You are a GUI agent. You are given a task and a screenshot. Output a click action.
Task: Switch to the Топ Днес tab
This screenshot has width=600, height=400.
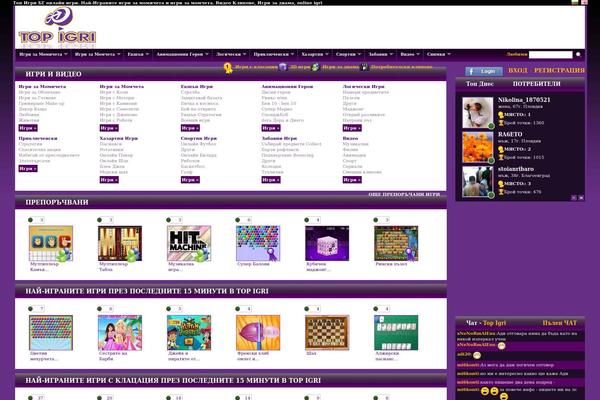tap(479, 83)
